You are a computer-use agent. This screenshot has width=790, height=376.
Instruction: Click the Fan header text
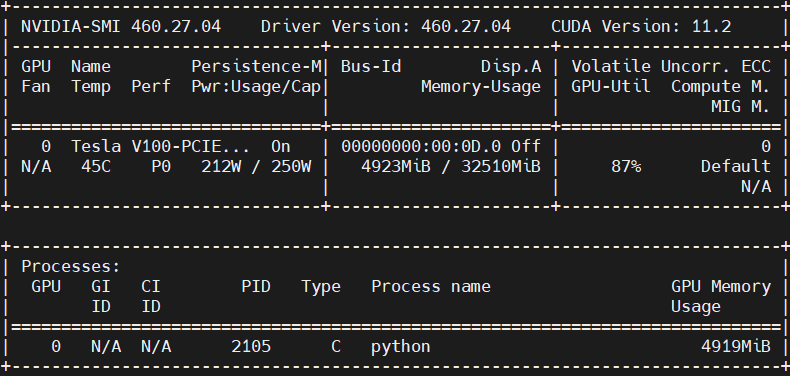(x=36, y=87)
